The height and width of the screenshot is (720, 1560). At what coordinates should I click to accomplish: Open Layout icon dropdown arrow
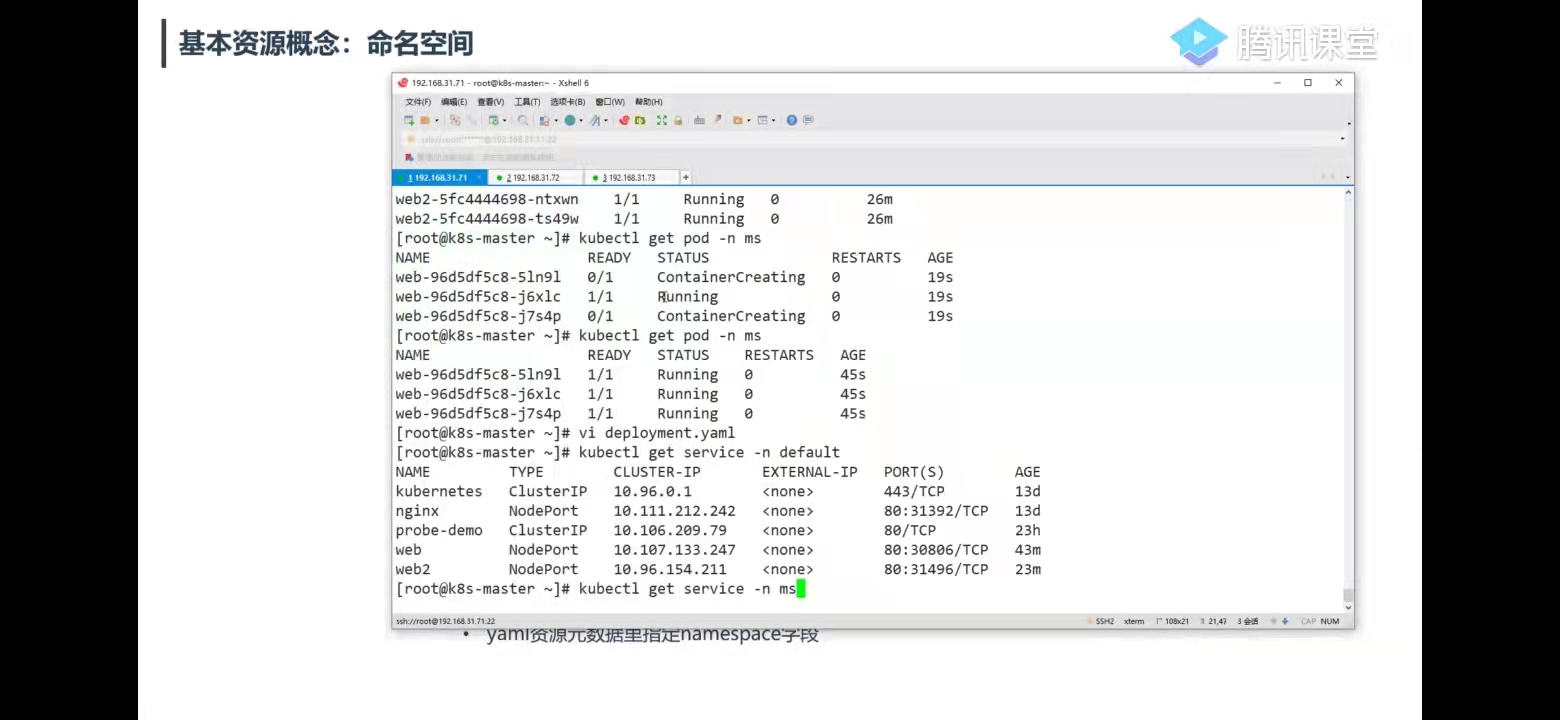point(774,120)
